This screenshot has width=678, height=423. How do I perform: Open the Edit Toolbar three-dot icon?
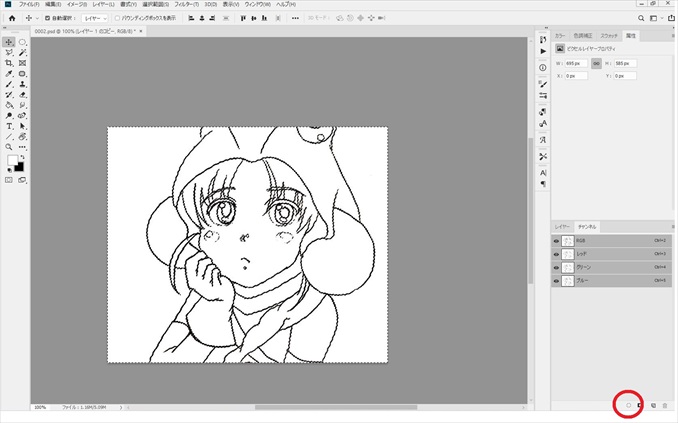click(x=22, y=147)
